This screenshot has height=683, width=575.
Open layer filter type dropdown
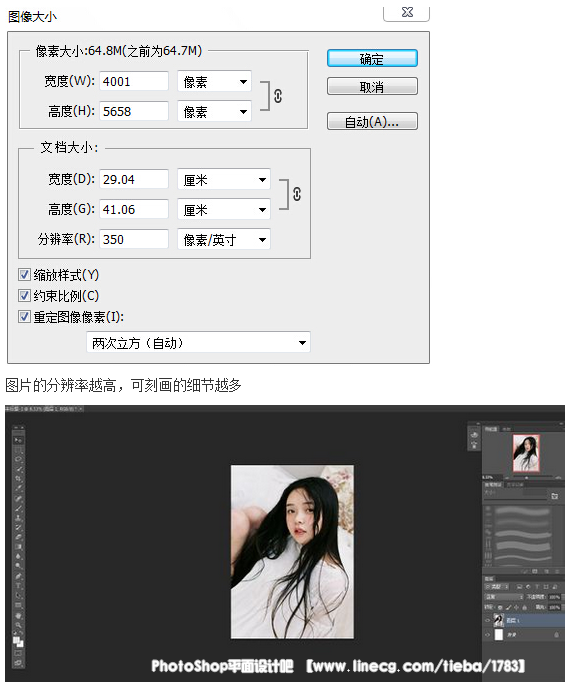pos(497,587)
